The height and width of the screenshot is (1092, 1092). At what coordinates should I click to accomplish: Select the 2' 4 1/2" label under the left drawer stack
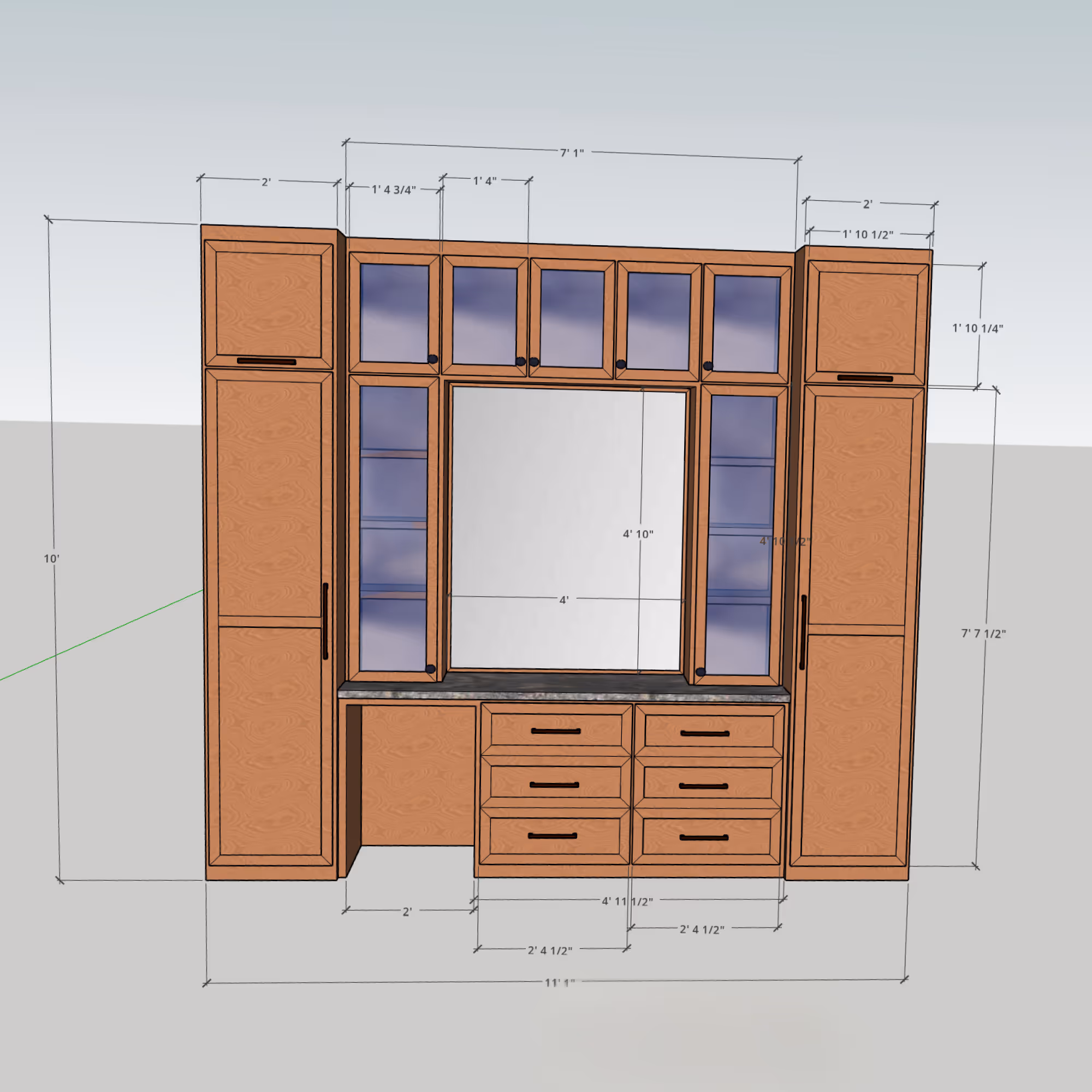(550, 950)
